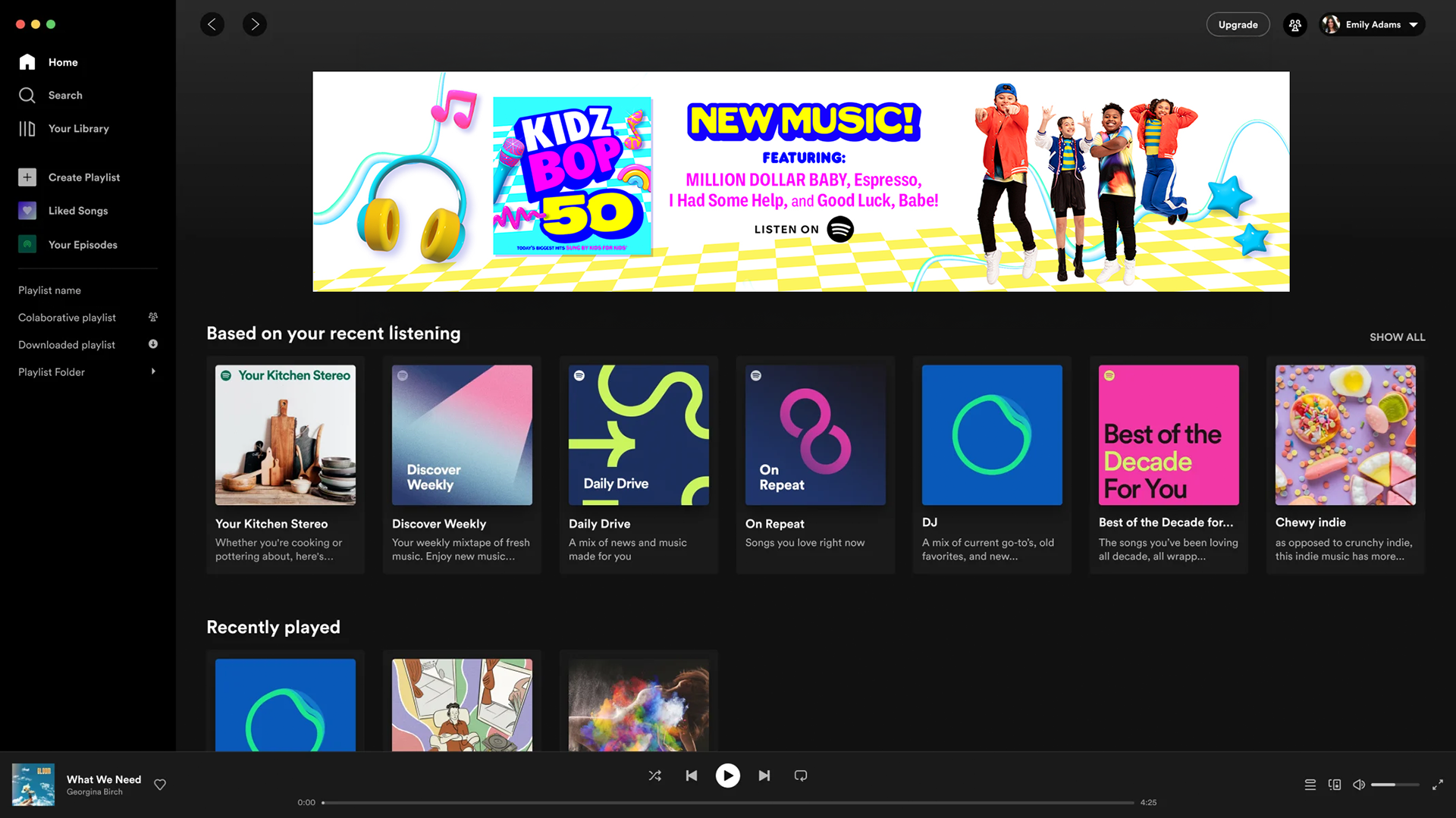This screenshot has width=1456, height=818.
Task: Click the Chewy indie title text
Action: 1310,522
